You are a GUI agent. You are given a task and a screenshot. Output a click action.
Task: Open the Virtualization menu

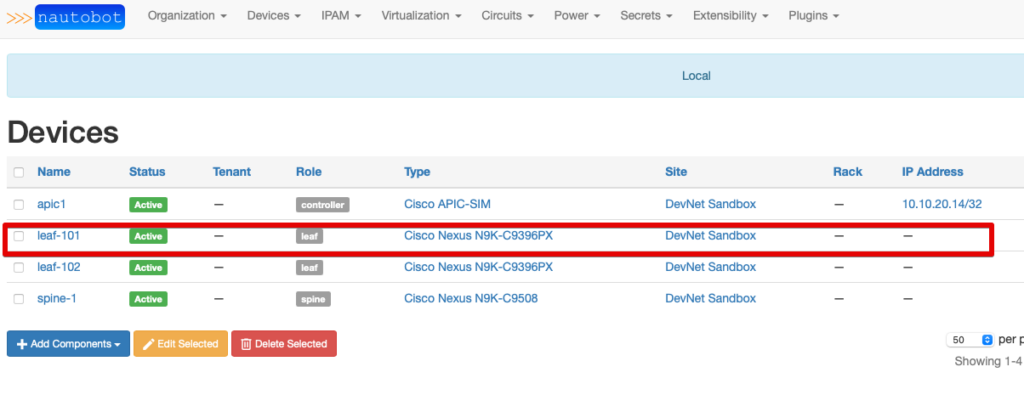[x=421, y=16]
